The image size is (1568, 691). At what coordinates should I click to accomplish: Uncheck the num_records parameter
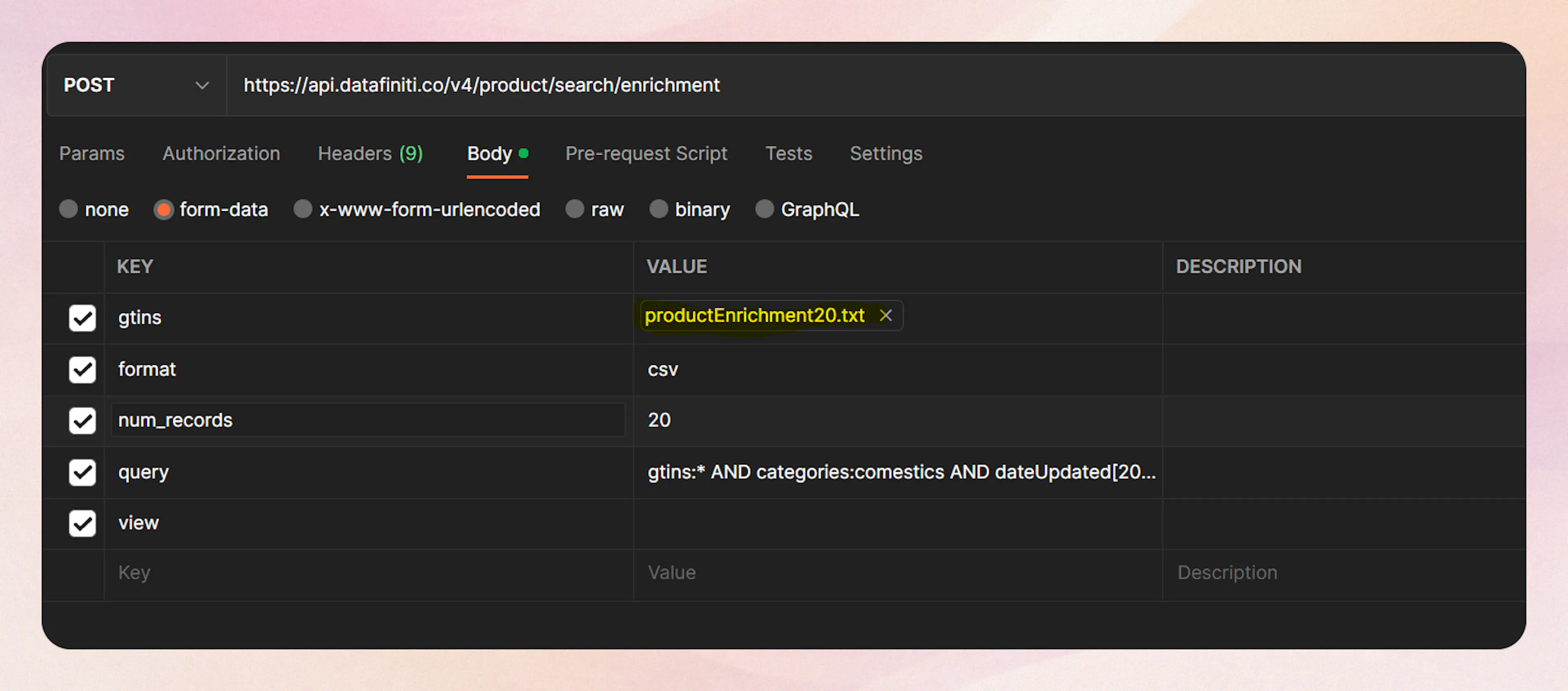[x=82, y=420]
